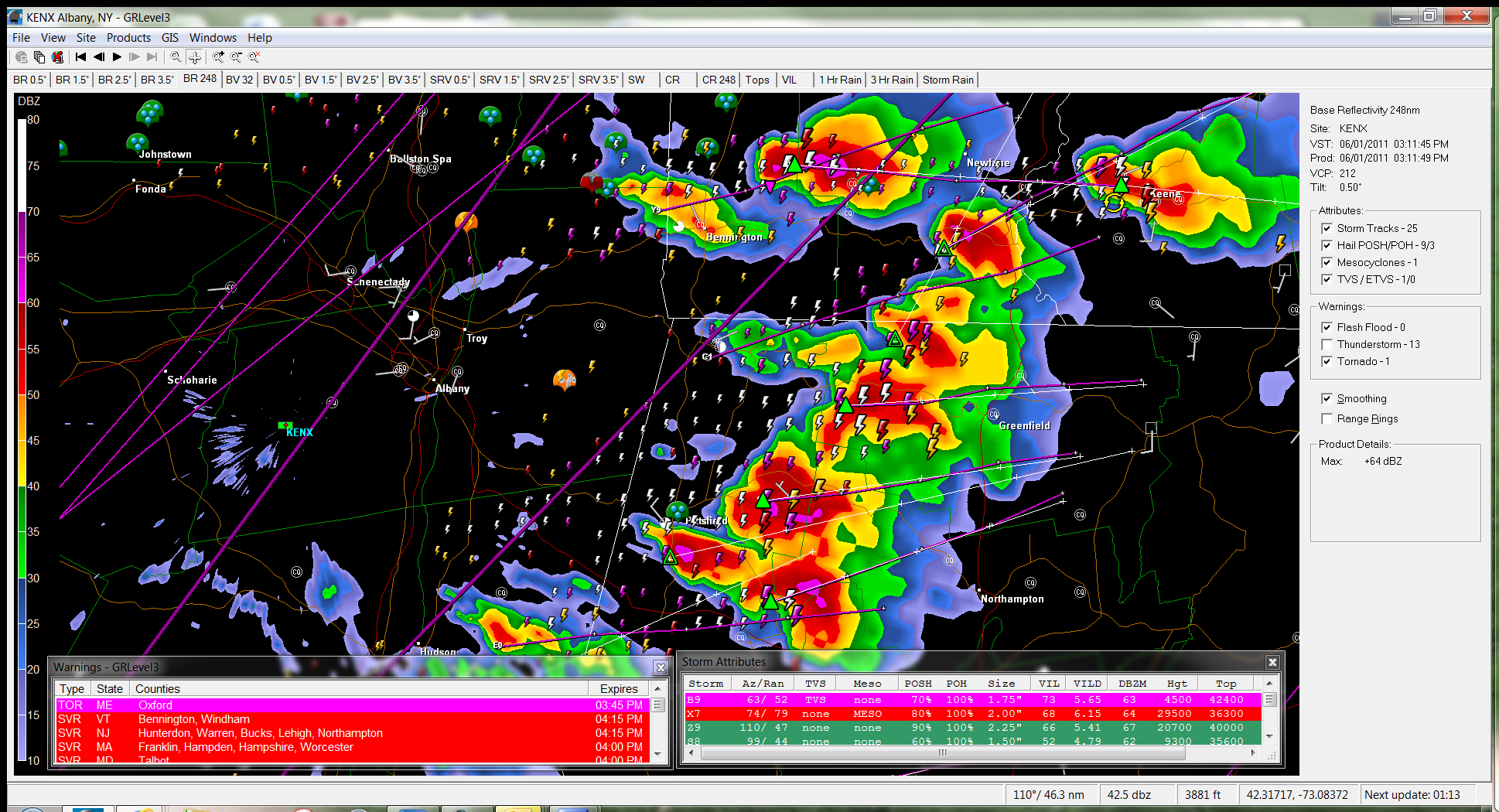The image size is (1499, 812).
Task: Select BR 248 product button
Action: click(x=200, y=79)
